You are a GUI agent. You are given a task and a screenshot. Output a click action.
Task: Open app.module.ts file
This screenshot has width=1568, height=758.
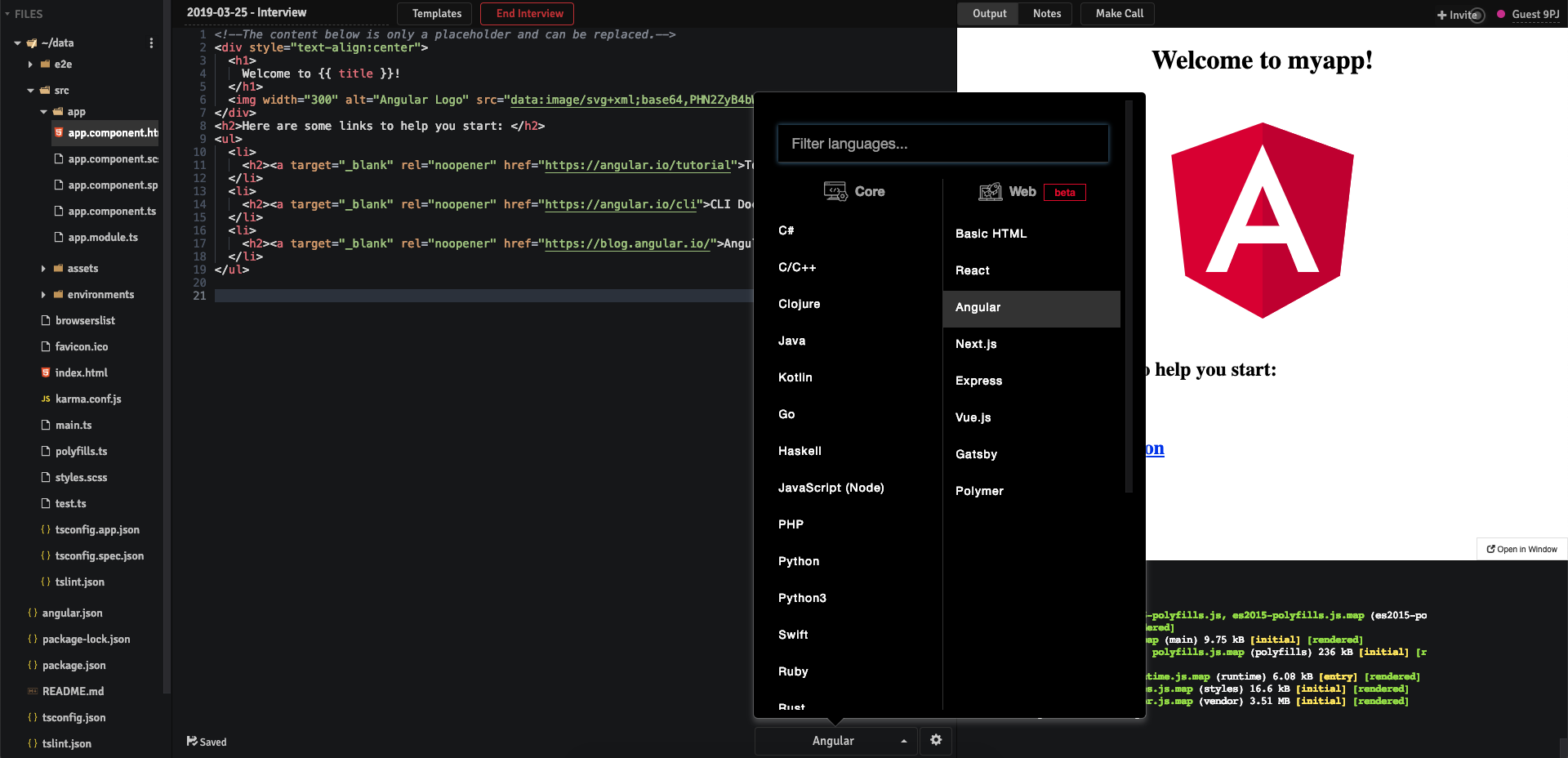point(103,237)
